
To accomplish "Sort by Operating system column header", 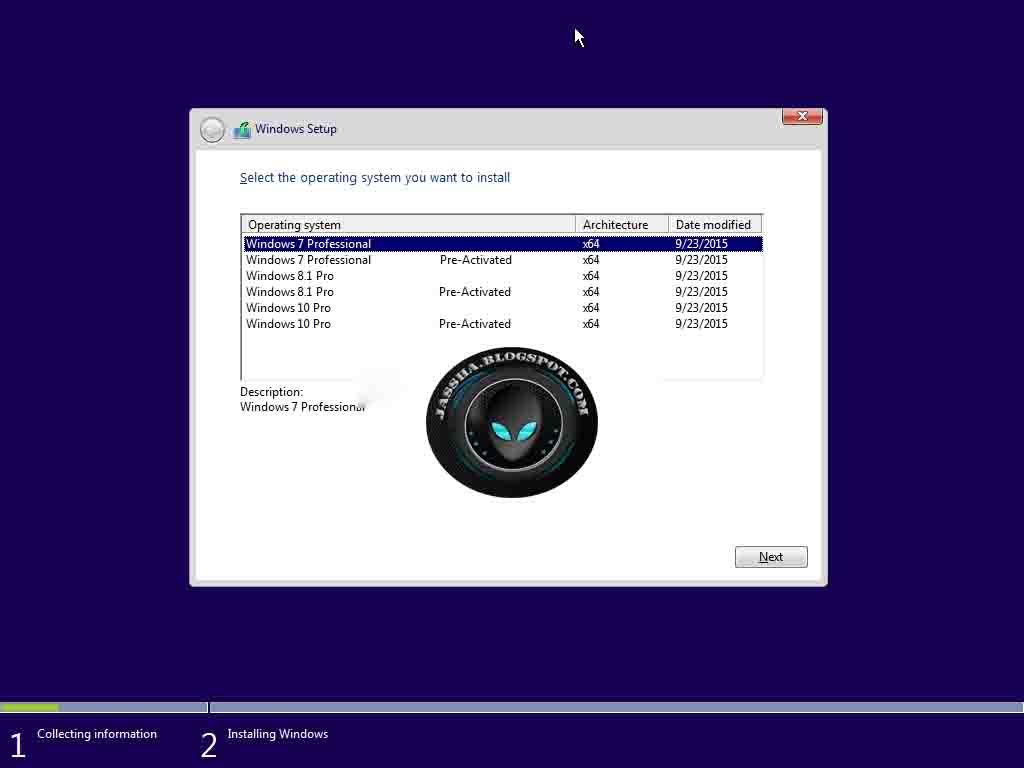I will 409,225.
